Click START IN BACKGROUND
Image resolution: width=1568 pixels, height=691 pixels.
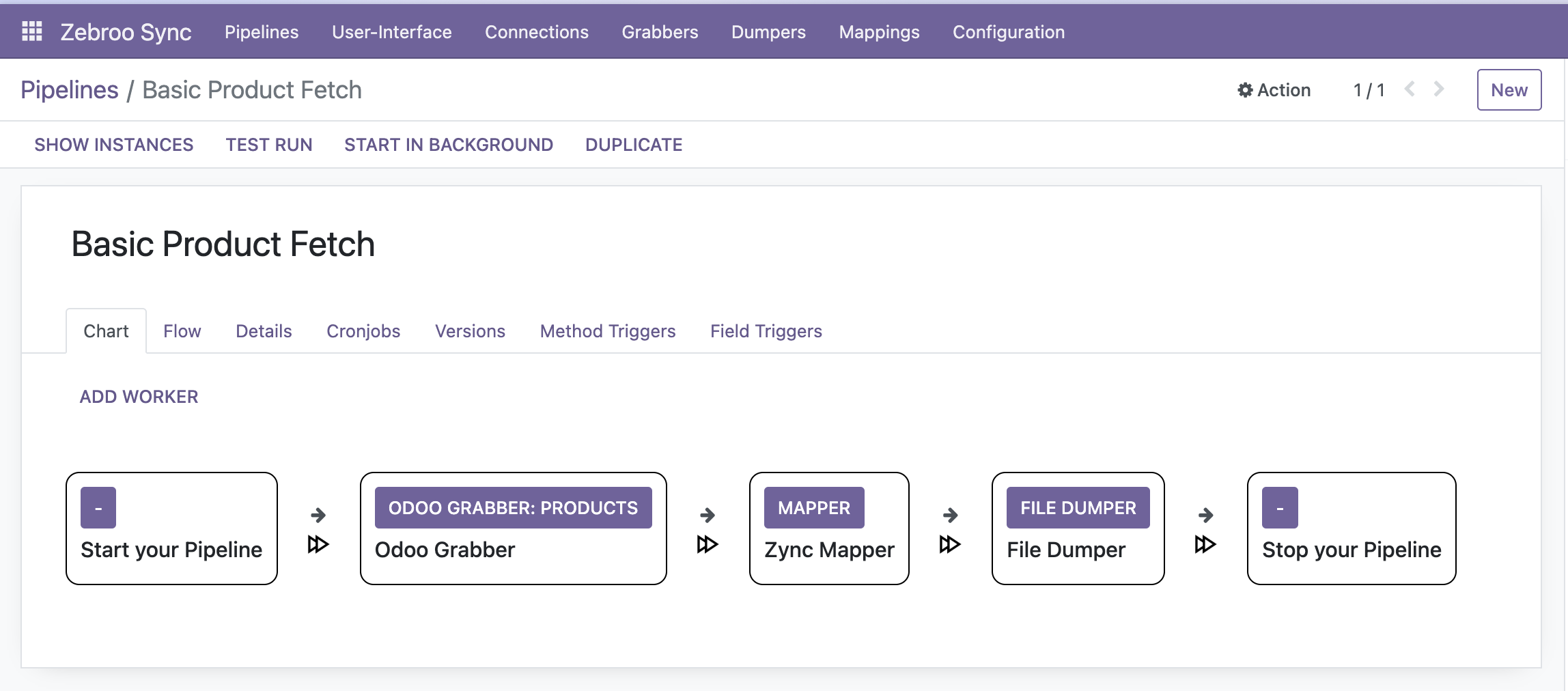[x=449, y=145]
